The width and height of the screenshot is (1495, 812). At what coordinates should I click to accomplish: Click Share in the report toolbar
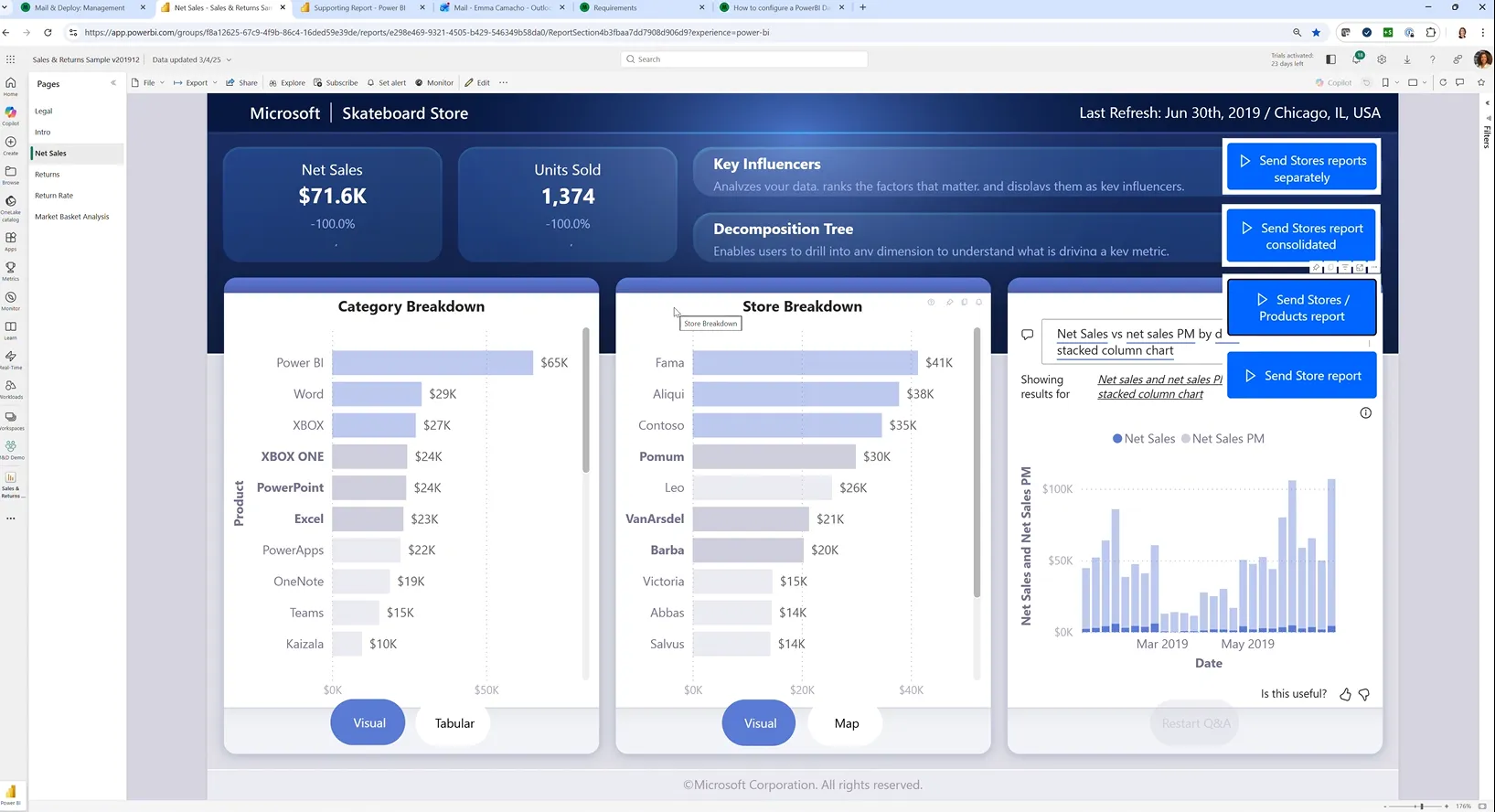(x=241, y=82)
